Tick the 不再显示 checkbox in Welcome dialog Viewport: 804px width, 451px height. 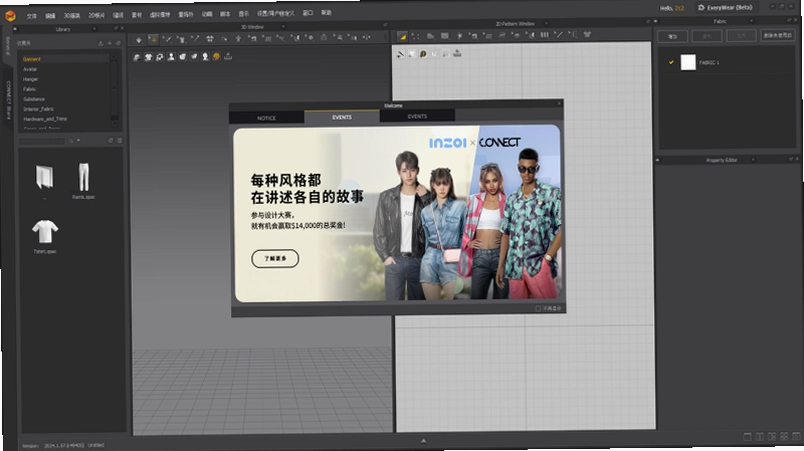click(x=538, y=309)
